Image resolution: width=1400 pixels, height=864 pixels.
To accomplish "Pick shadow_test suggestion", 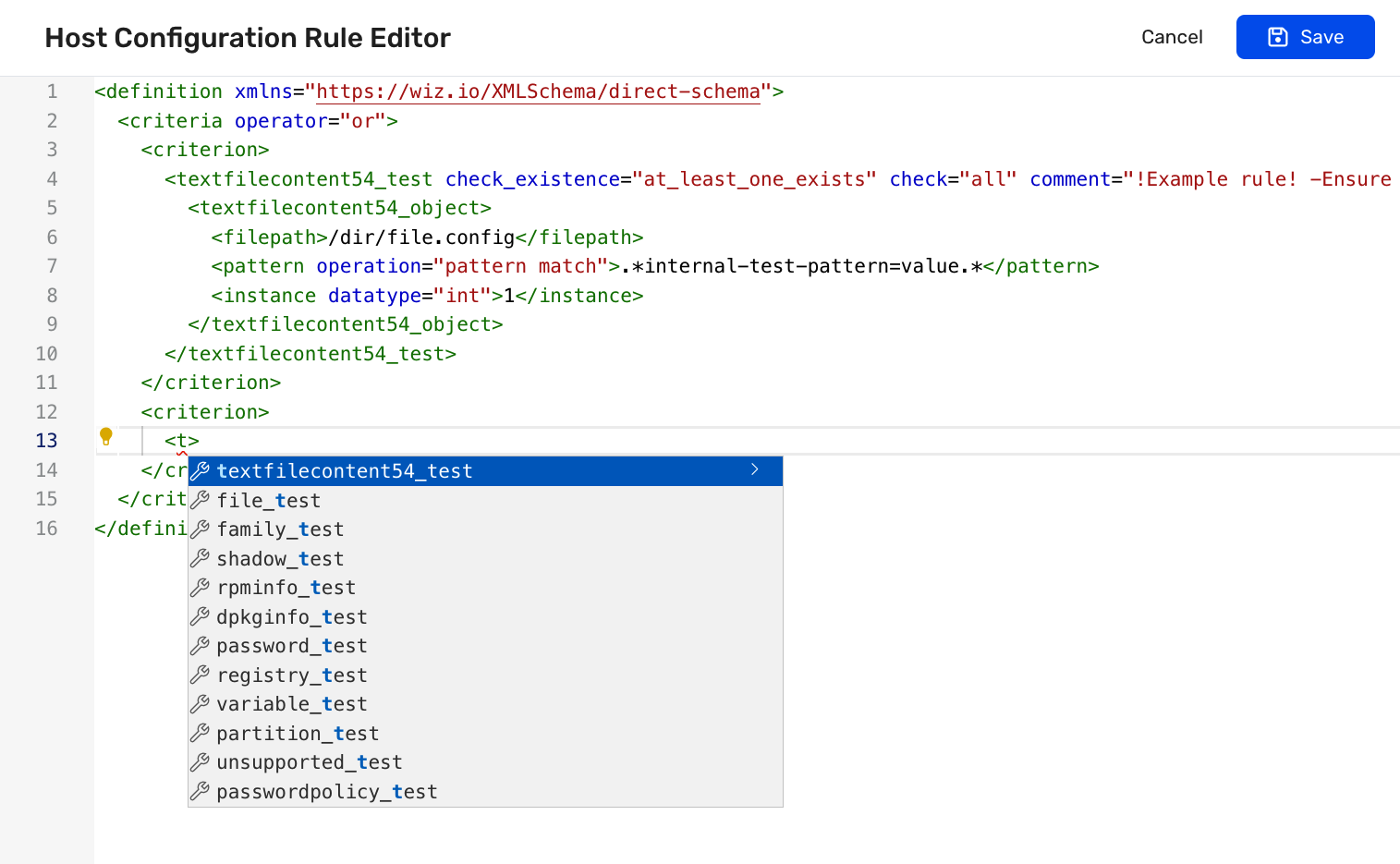I will tap(485, 559).
